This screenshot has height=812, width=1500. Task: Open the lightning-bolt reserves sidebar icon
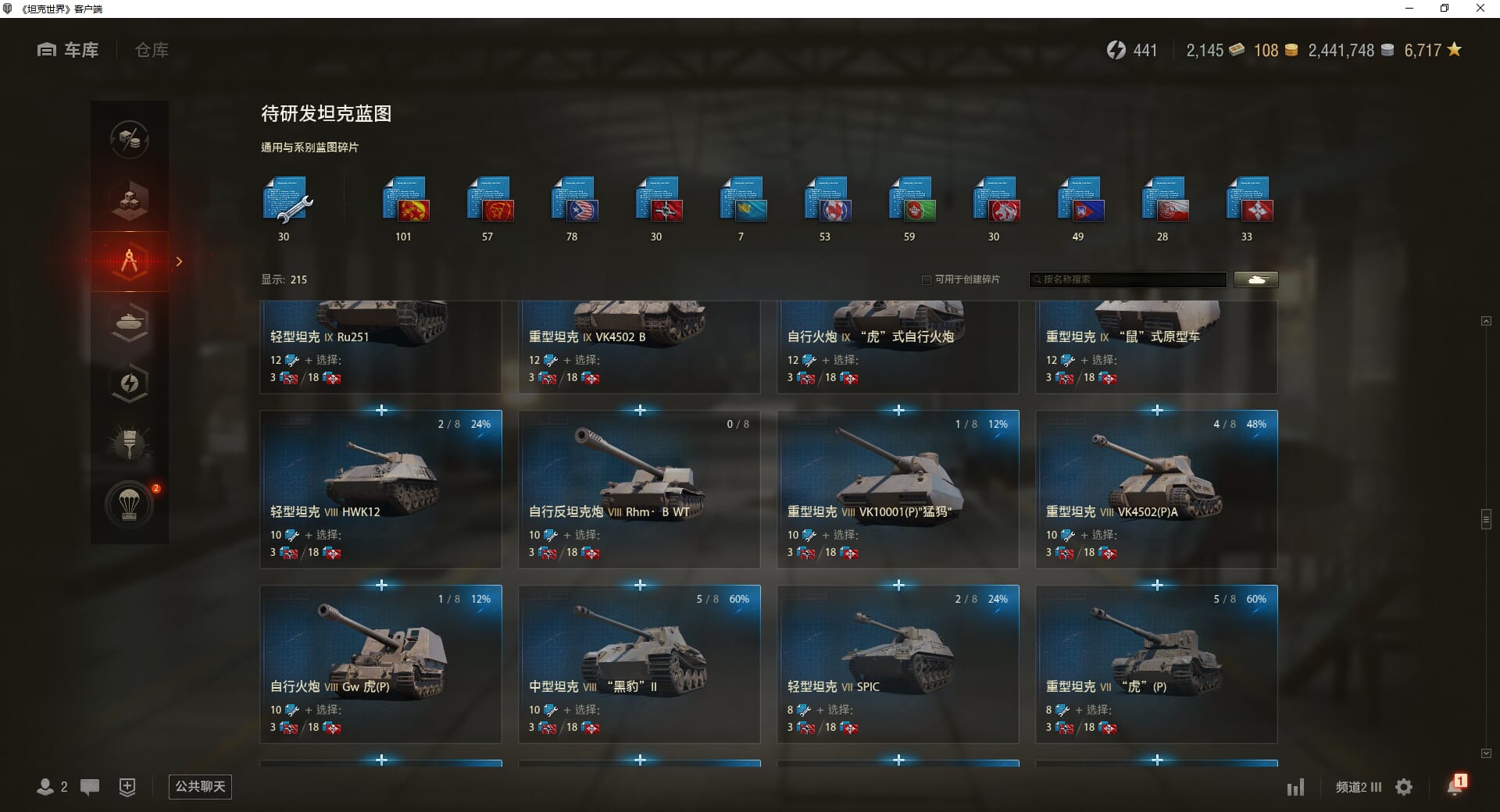click(x=130, y=383)
